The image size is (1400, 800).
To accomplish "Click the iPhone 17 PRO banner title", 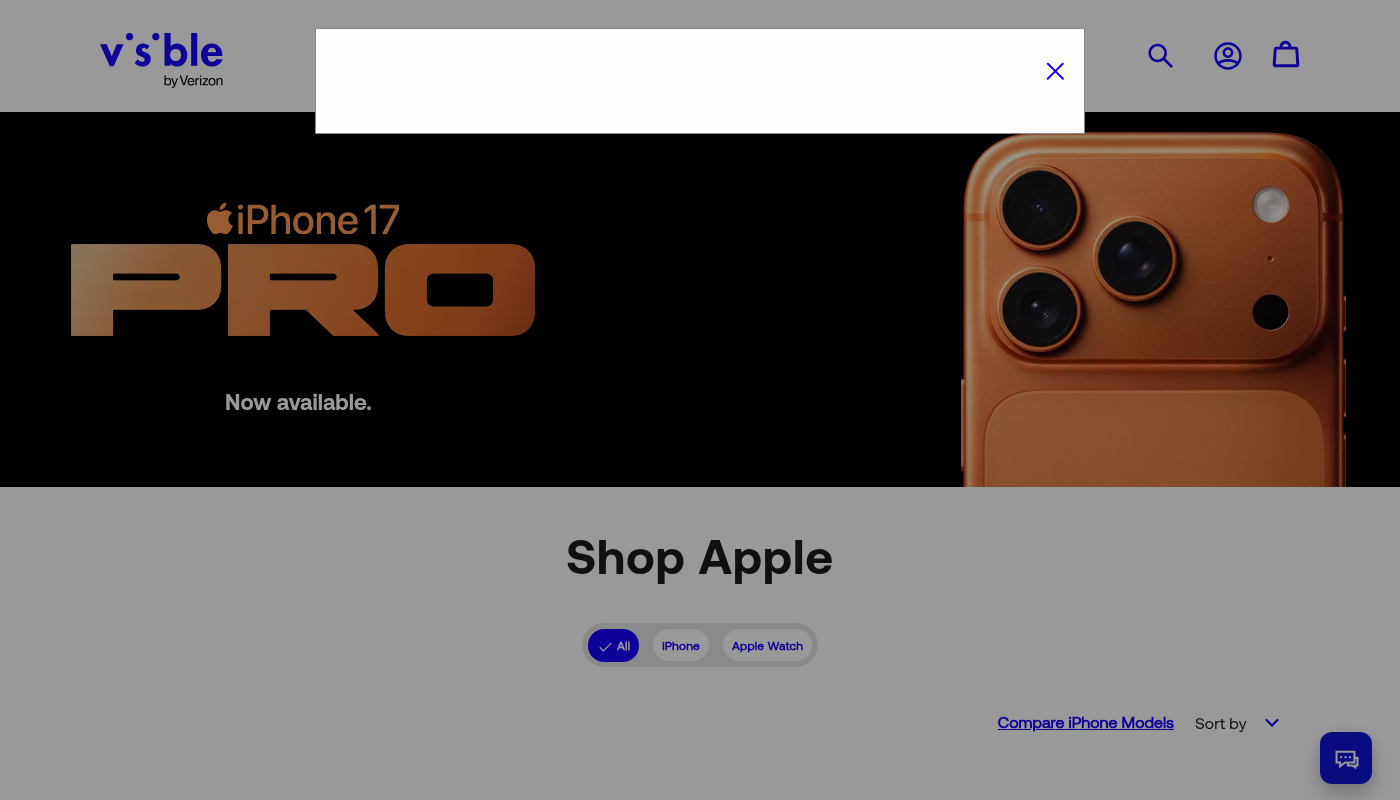I will coord(303,270).
